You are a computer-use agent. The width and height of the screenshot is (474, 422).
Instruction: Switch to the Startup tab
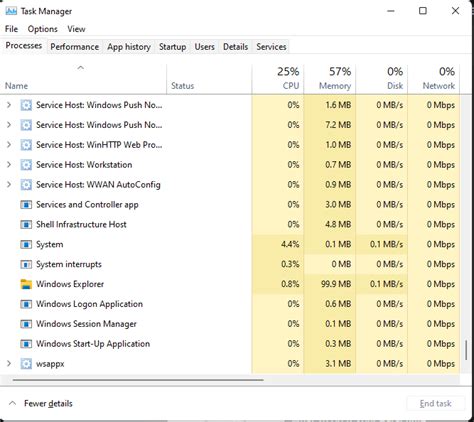[172, 47]
